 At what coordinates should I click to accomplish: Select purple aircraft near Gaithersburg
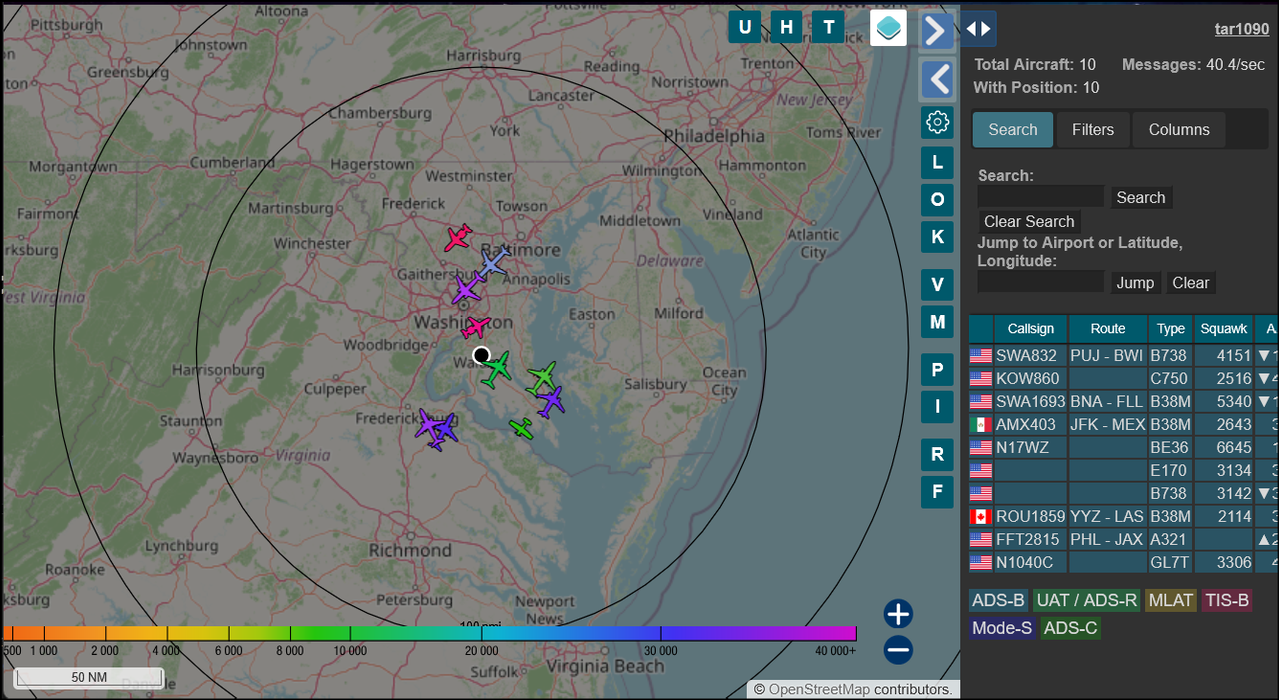(x=466, y=290)
